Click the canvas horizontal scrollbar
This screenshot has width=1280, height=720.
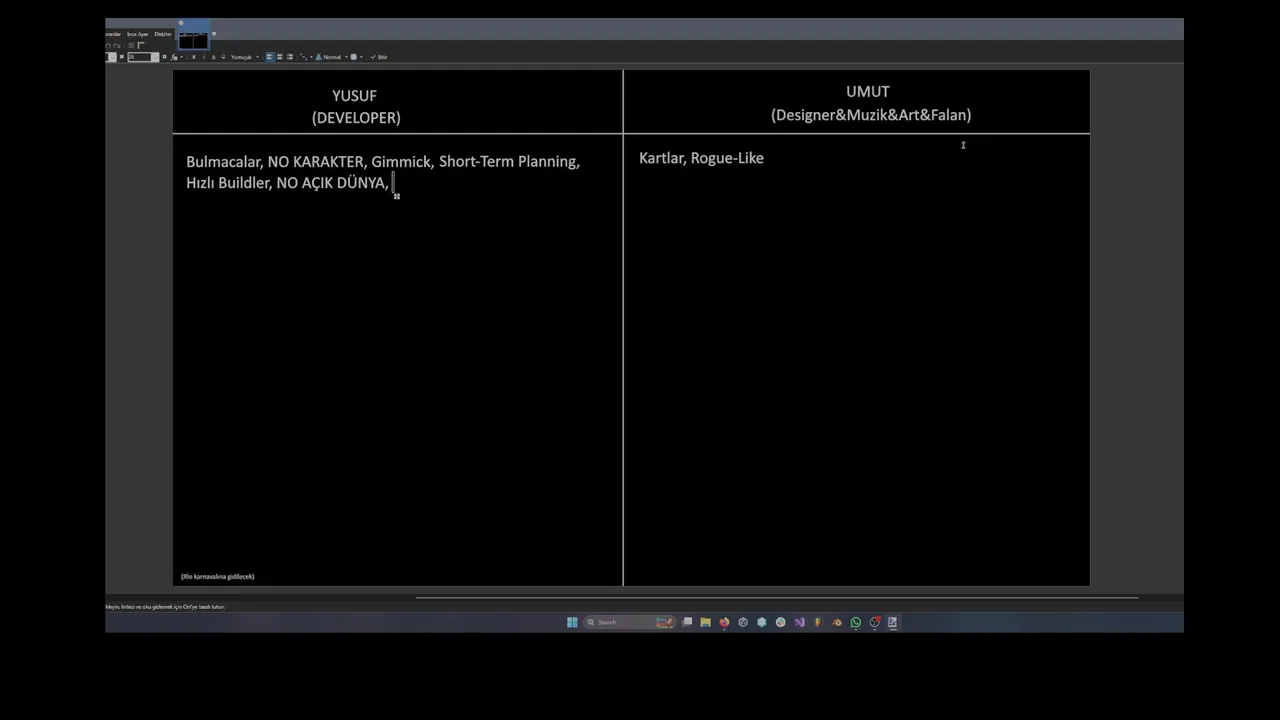[777, 598]
